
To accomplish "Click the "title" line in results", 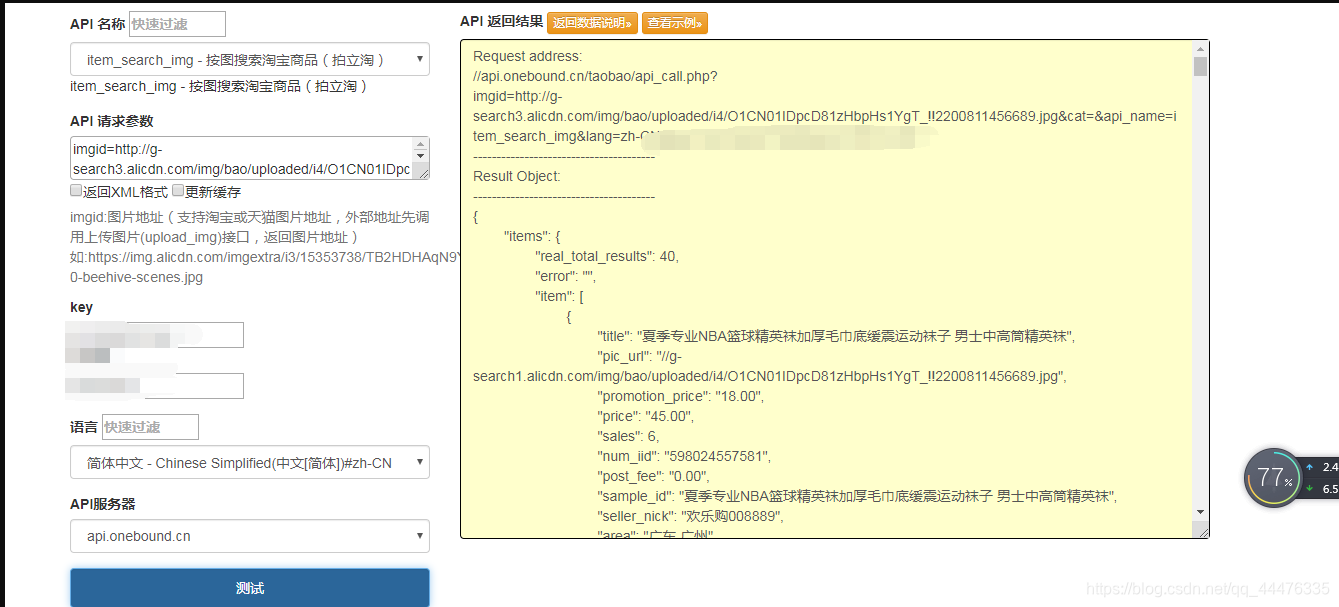I will [x=836, y=336].
